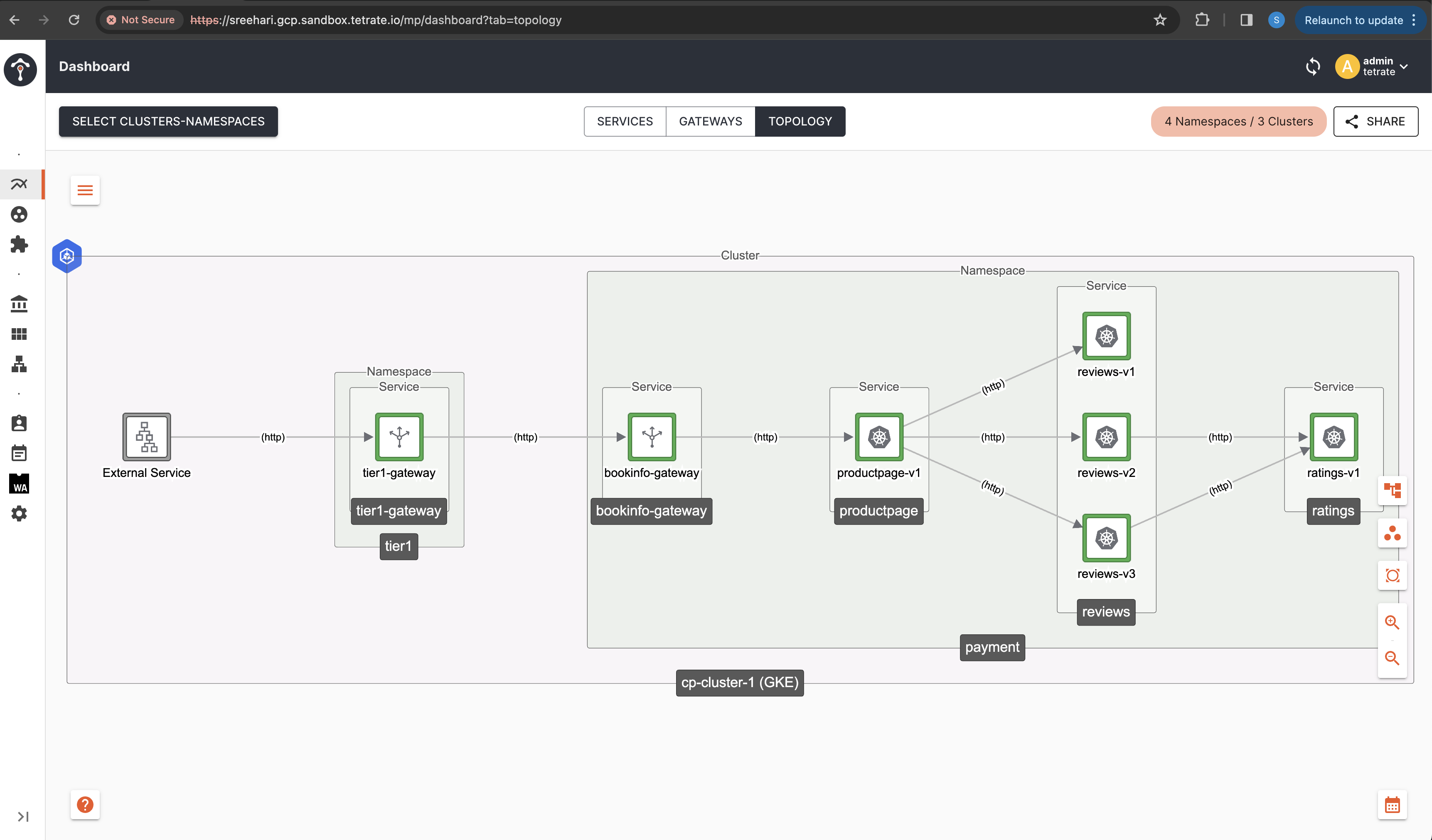Toggle the topology refresh icon

click(x=1313, y=66)
